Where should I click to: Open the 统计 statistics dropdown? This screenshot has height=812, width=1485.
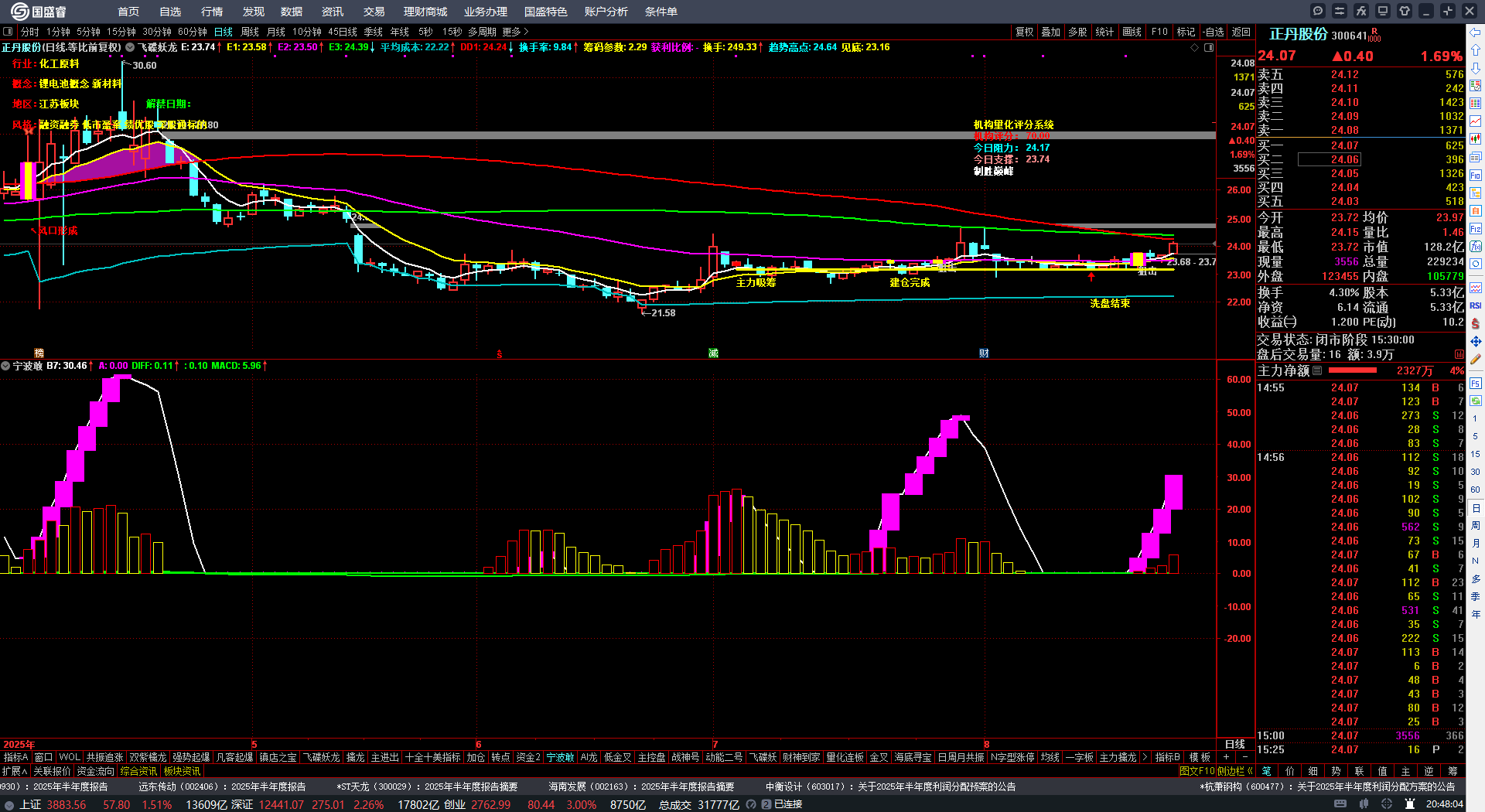coord(1104,32)
